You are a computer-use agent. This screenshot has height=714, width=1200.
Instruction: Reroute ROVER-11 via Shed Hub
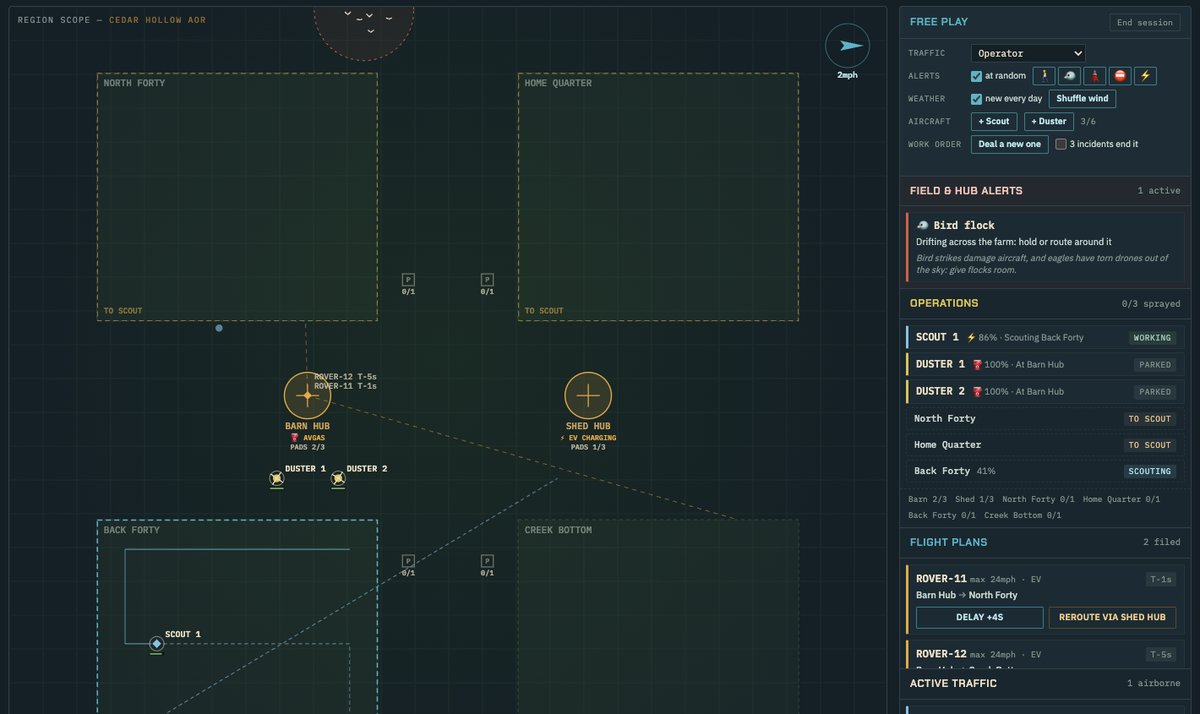pyautogui.click(x=1112, y=617)
